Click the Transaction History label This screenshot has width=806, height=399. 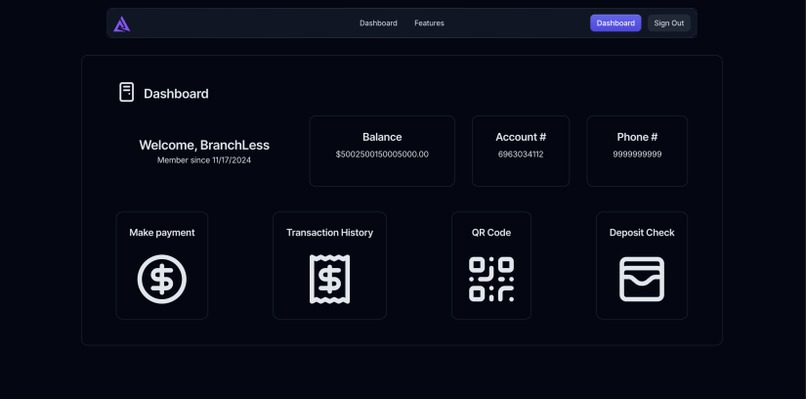(x=329, y=232)
